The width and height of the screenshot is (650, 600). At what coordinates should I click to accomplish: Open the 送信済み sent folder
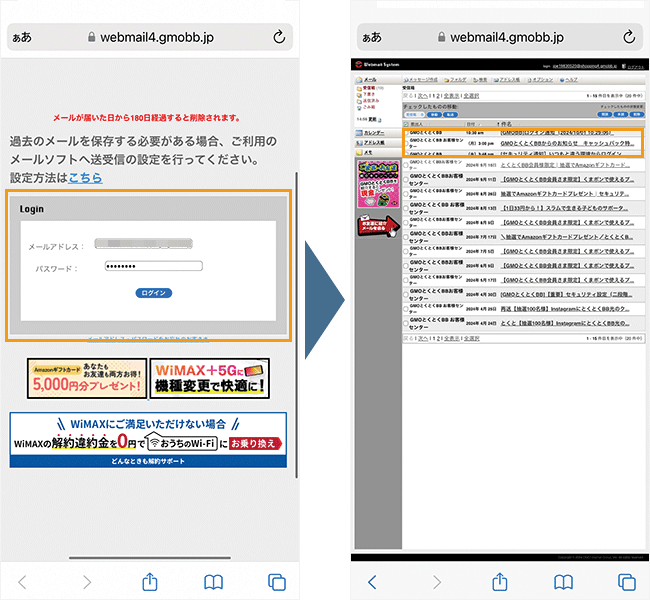pyautogui.click(x=371, y=101)
